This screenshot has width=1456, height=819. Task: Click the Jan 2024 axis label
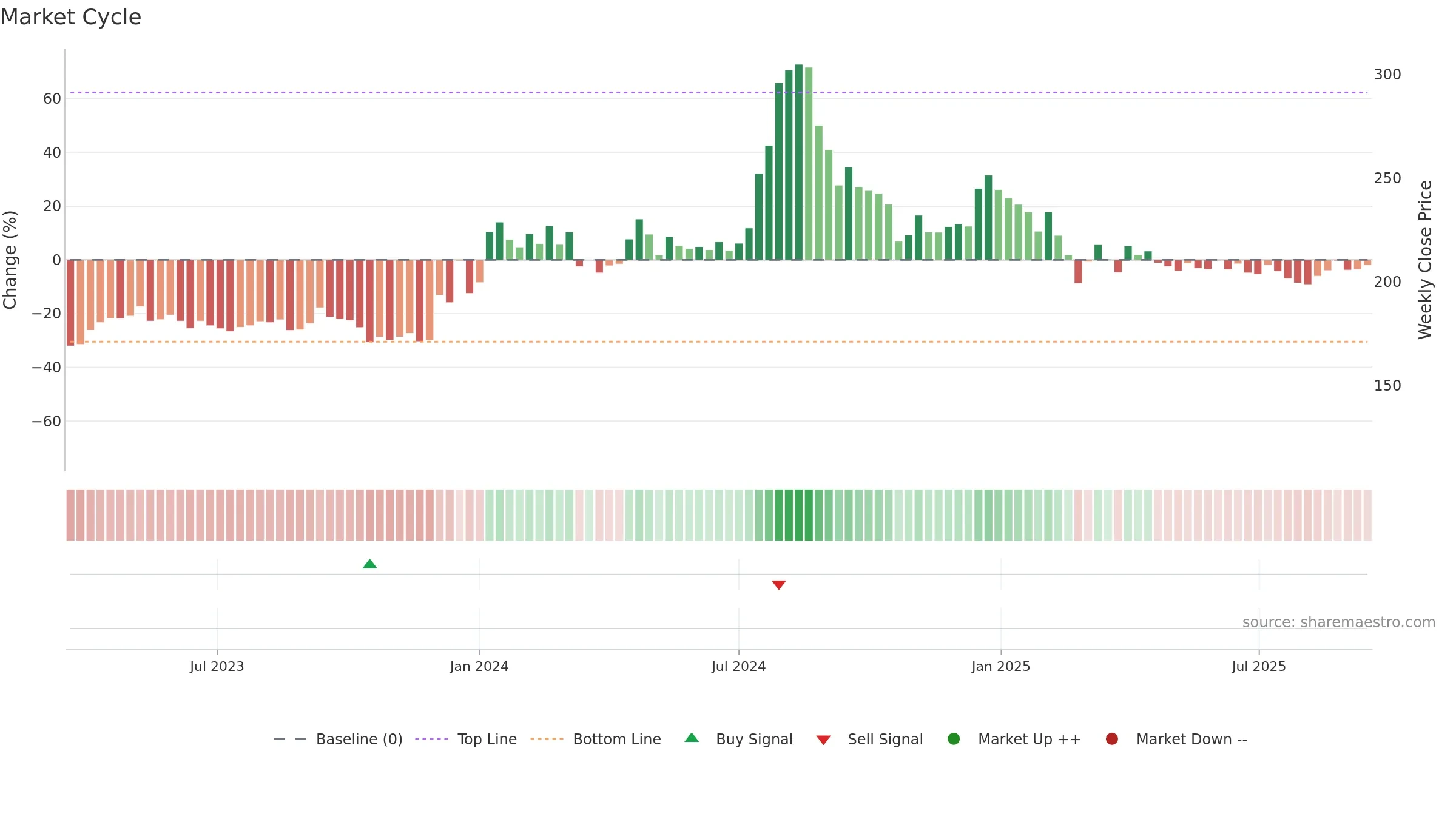pos(479,666)
